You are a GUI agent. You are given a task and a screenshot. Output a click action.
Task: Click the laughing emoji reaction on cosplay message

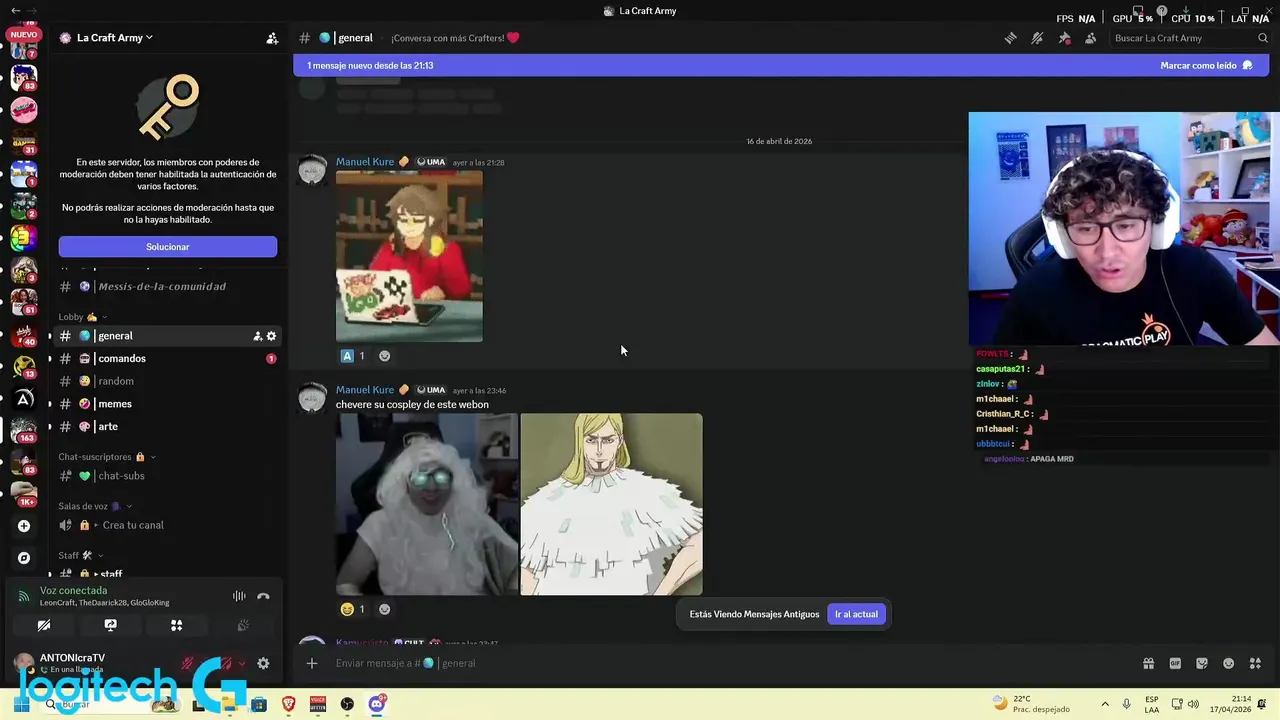coord(353,609)
